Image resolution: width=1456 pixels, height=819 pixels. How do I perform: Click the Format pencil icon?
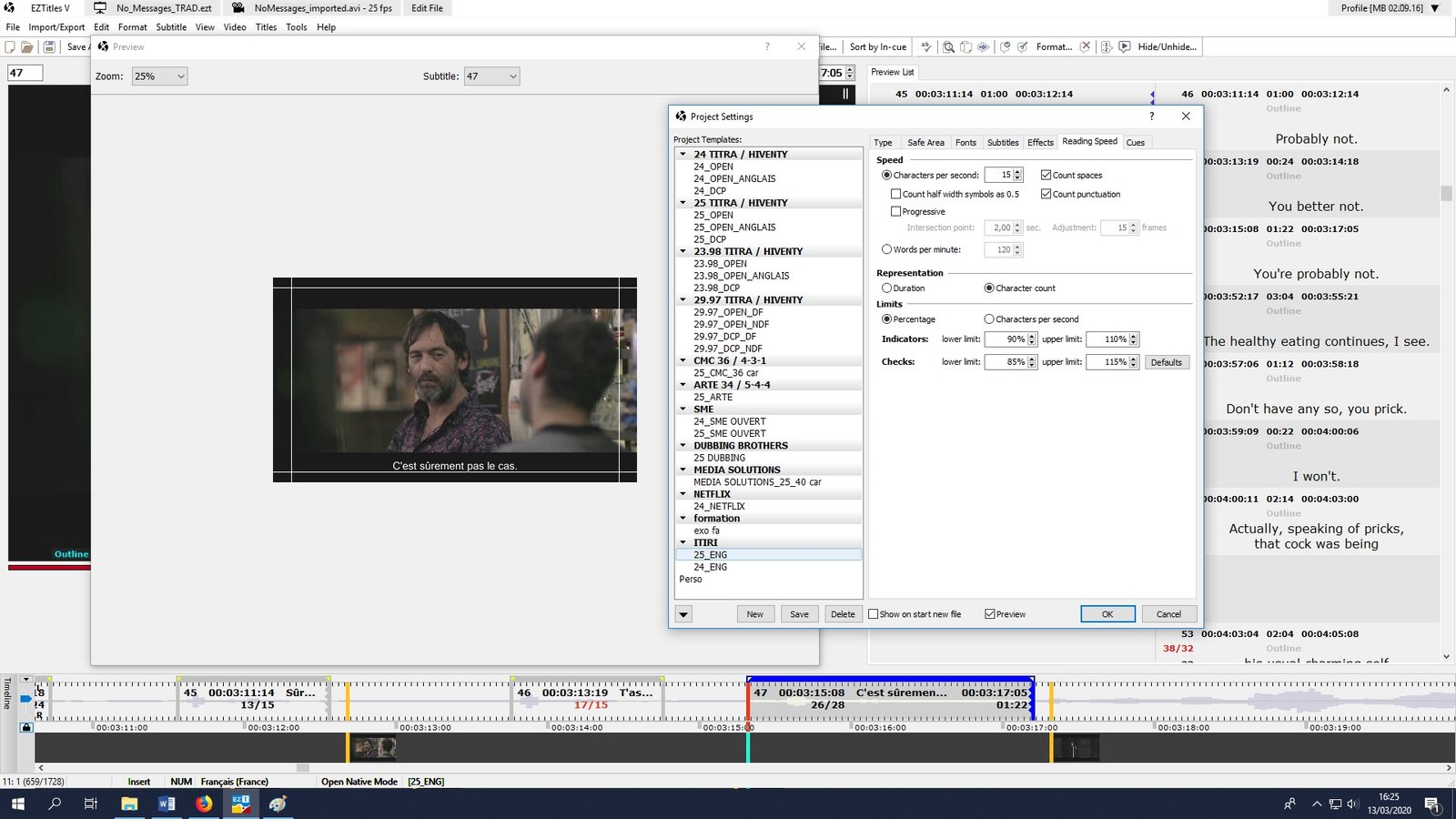1023,46
